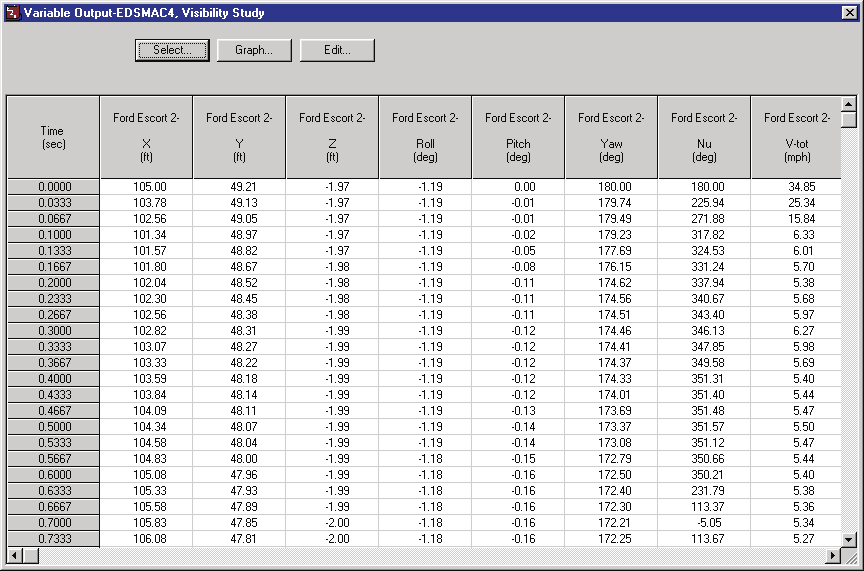Select the time row header 0.4000
Screen dimensions: 864x571
[53, 379]
